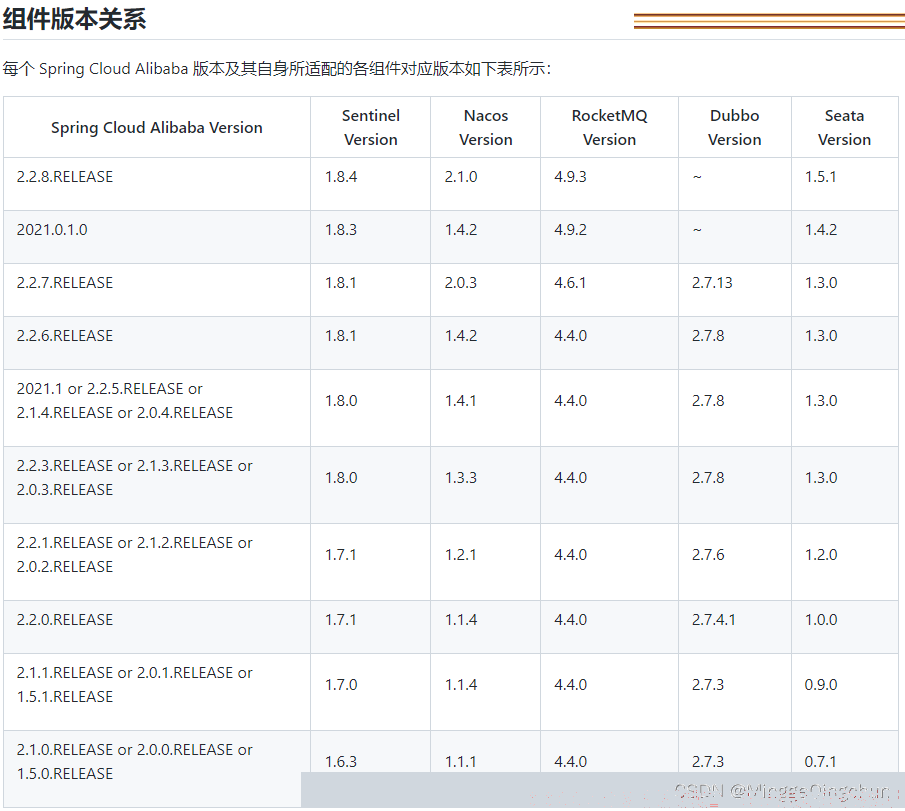Click Nacos 1.1.4 in the 2.2.0.RELEASE row
Viewport: 905px width, 811px height.
[x=461, y=620]
